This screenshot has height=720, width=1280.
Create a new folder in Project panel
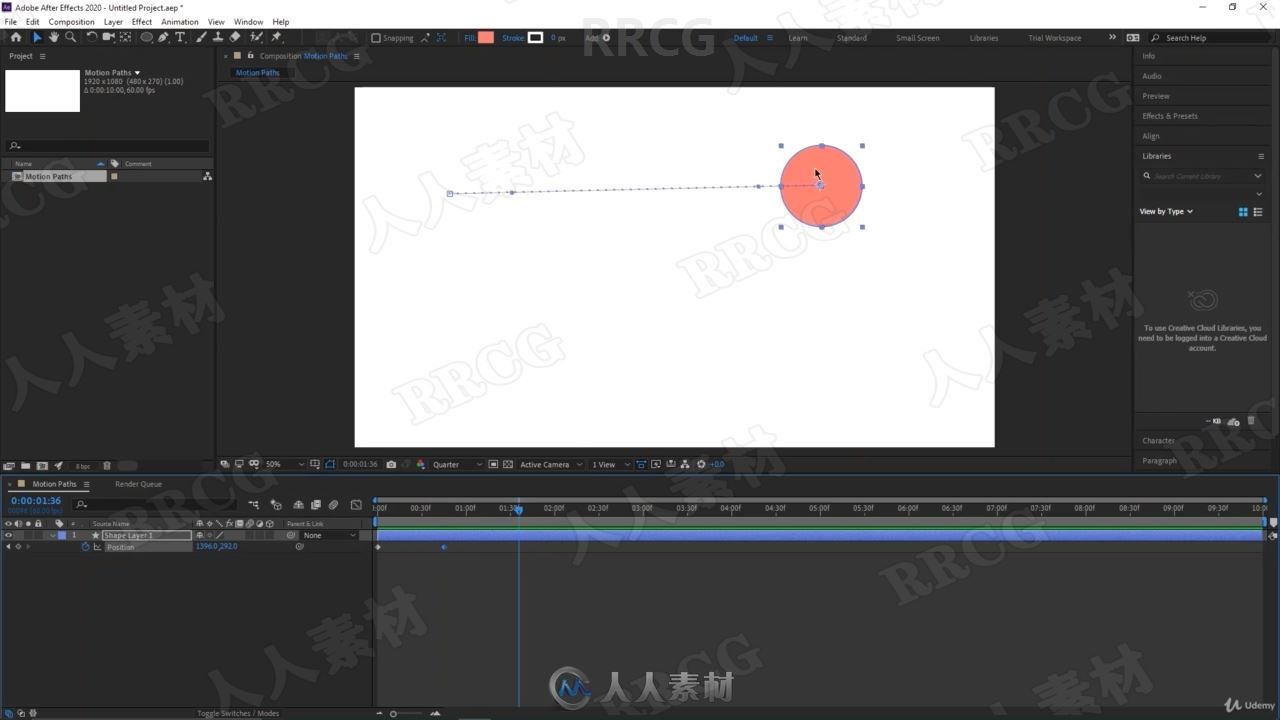point(26,465)
